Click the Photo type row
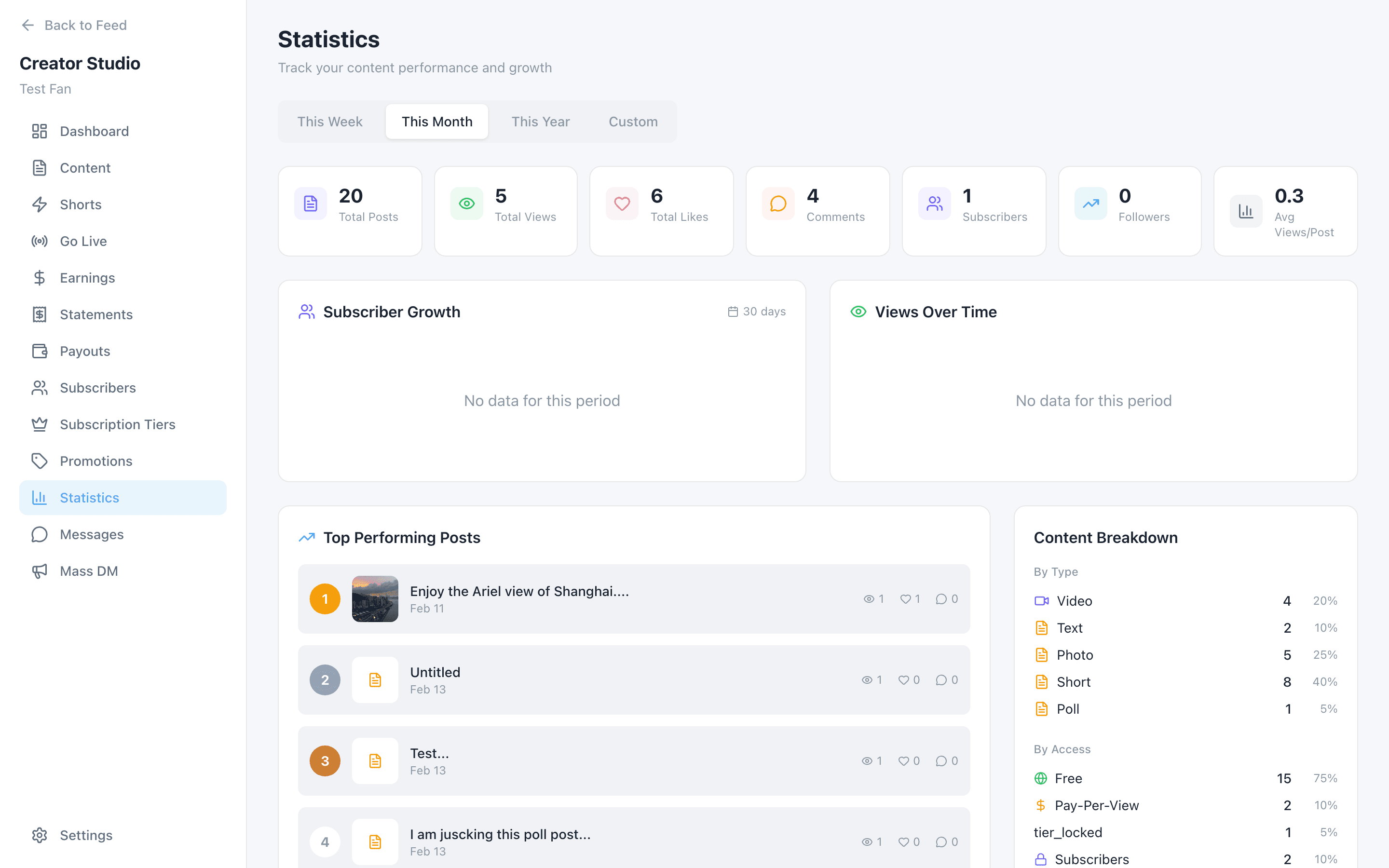The width and height of the screenshot is (1389, 868). click(x=1185, y=655)
